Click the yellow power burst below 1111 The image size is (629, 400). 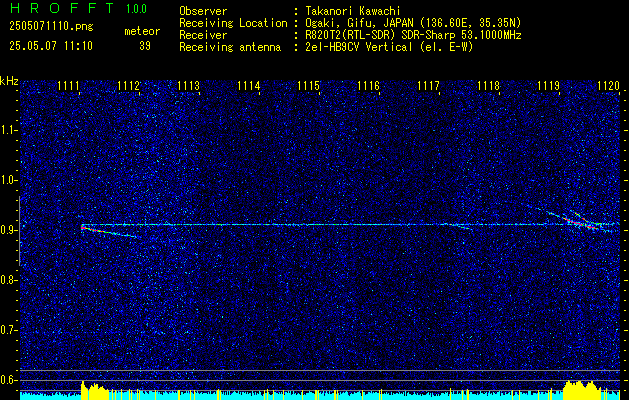tap(95, 391)
